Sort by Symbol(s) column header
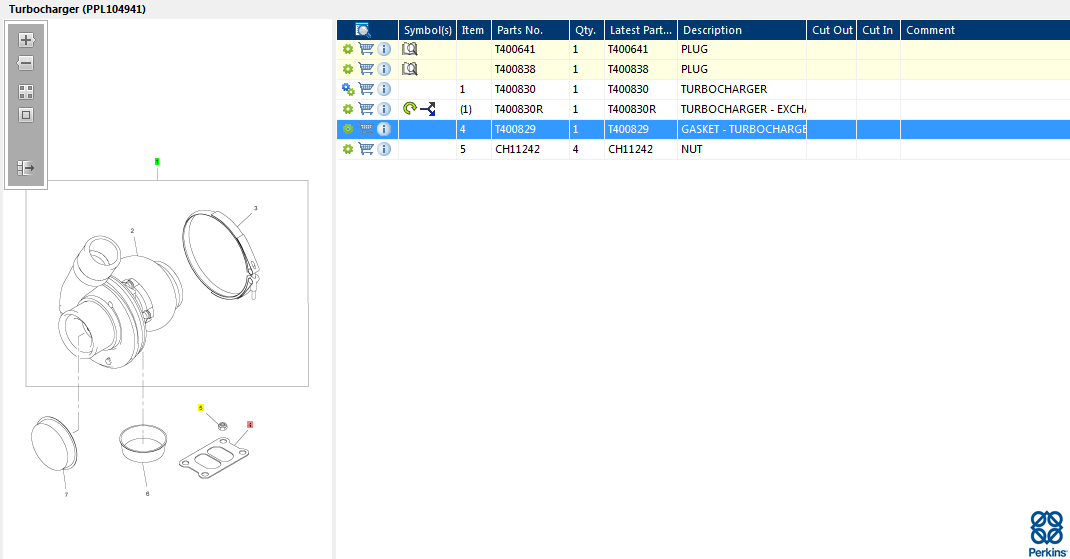1070x559 pixels. point(427,30)
